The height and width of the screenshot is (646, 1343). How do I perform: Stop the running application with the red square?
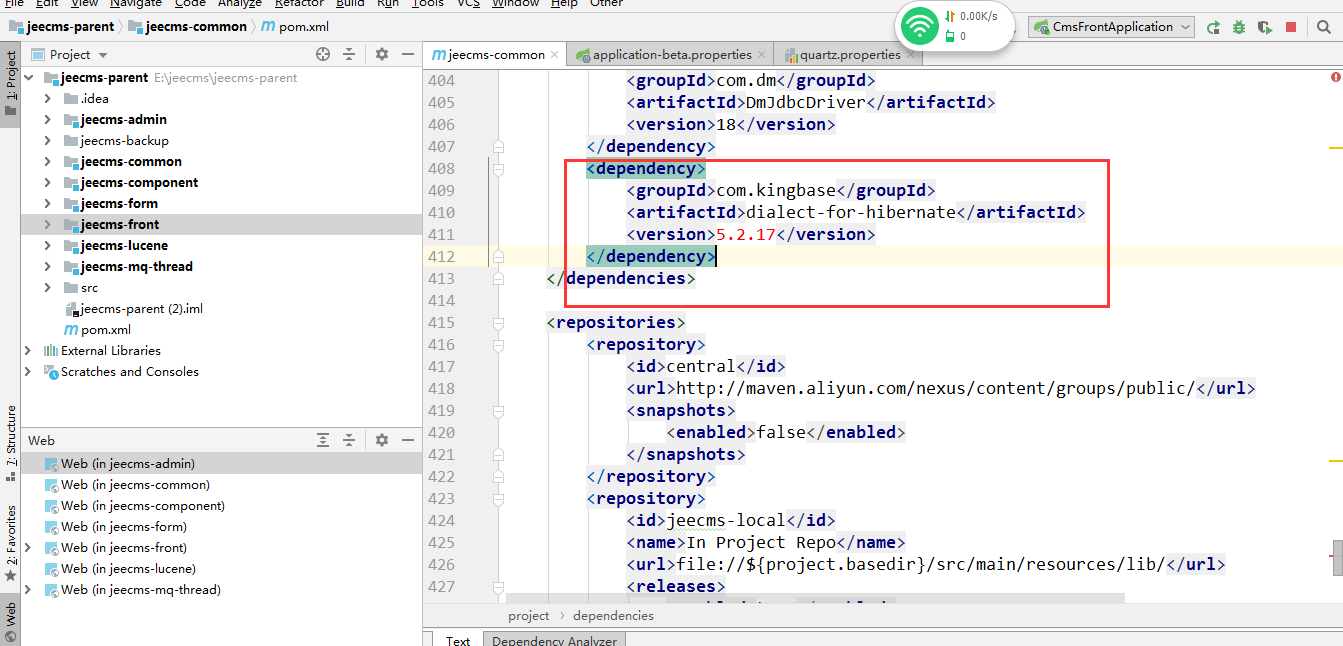(x=1291, y=28)
